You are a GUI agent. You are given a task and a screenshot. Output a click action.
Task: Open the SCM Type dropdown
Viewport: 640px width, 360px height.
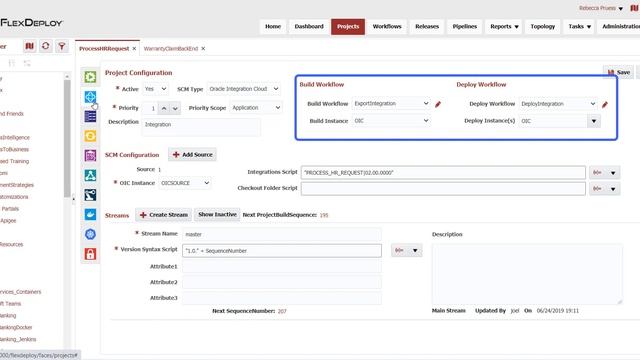pos(243,89)
